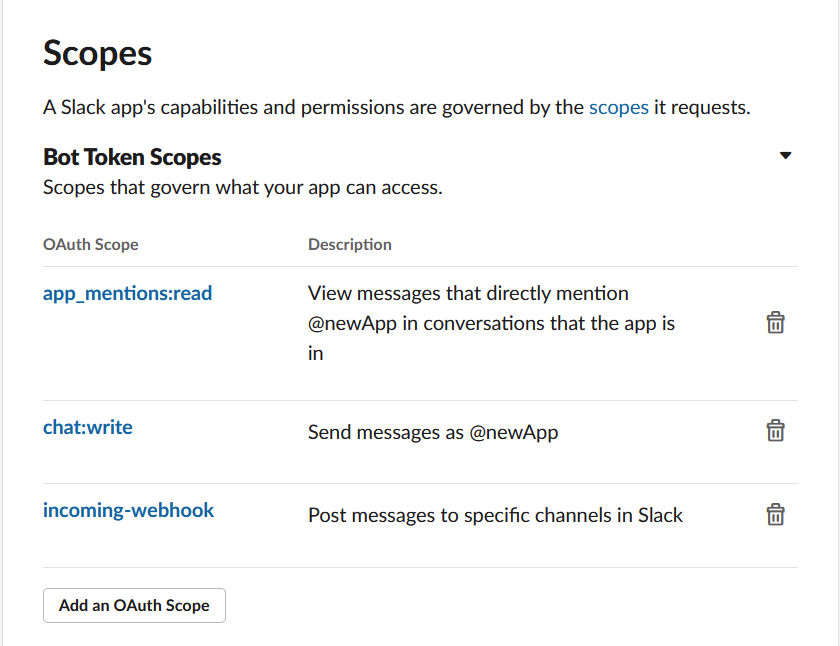
Task: Click the trash icon beside the top scope
Action: pyautogui.click(x=775, y=322)
